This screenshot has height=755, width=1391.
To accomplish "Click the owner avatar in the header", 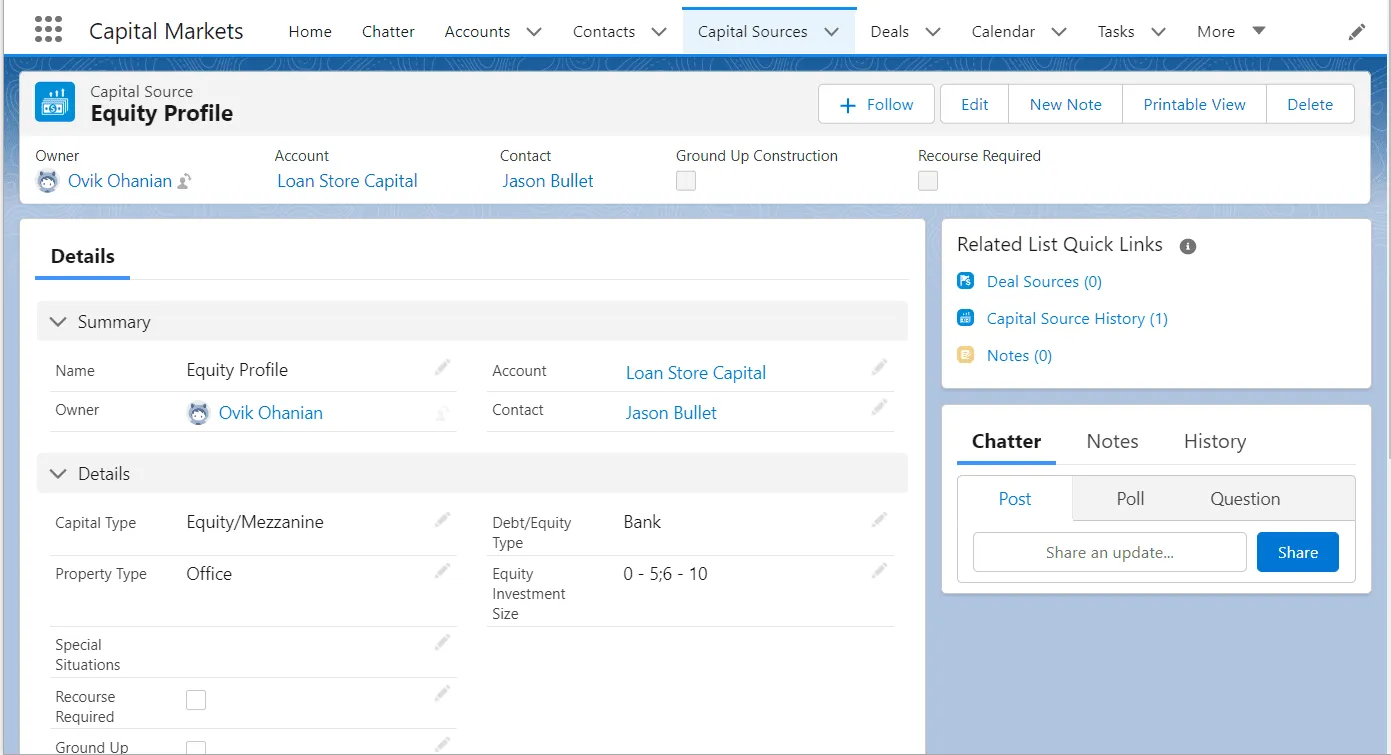I will point(47,181).
